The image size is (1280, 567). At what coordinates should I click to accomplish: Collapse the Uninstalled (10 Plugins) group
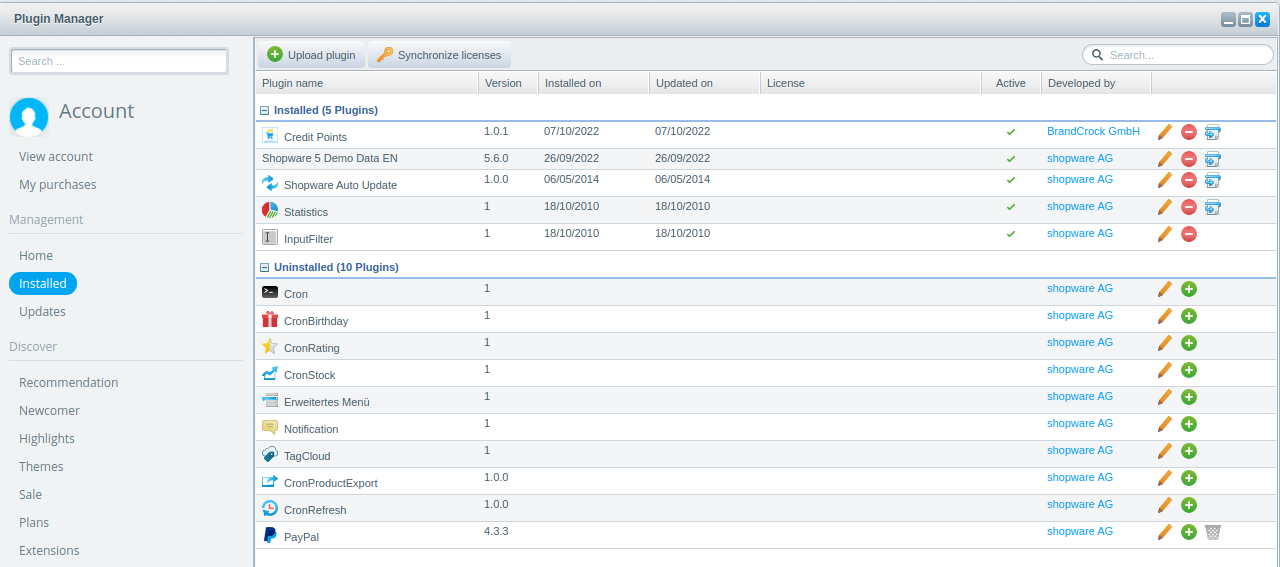265,268
